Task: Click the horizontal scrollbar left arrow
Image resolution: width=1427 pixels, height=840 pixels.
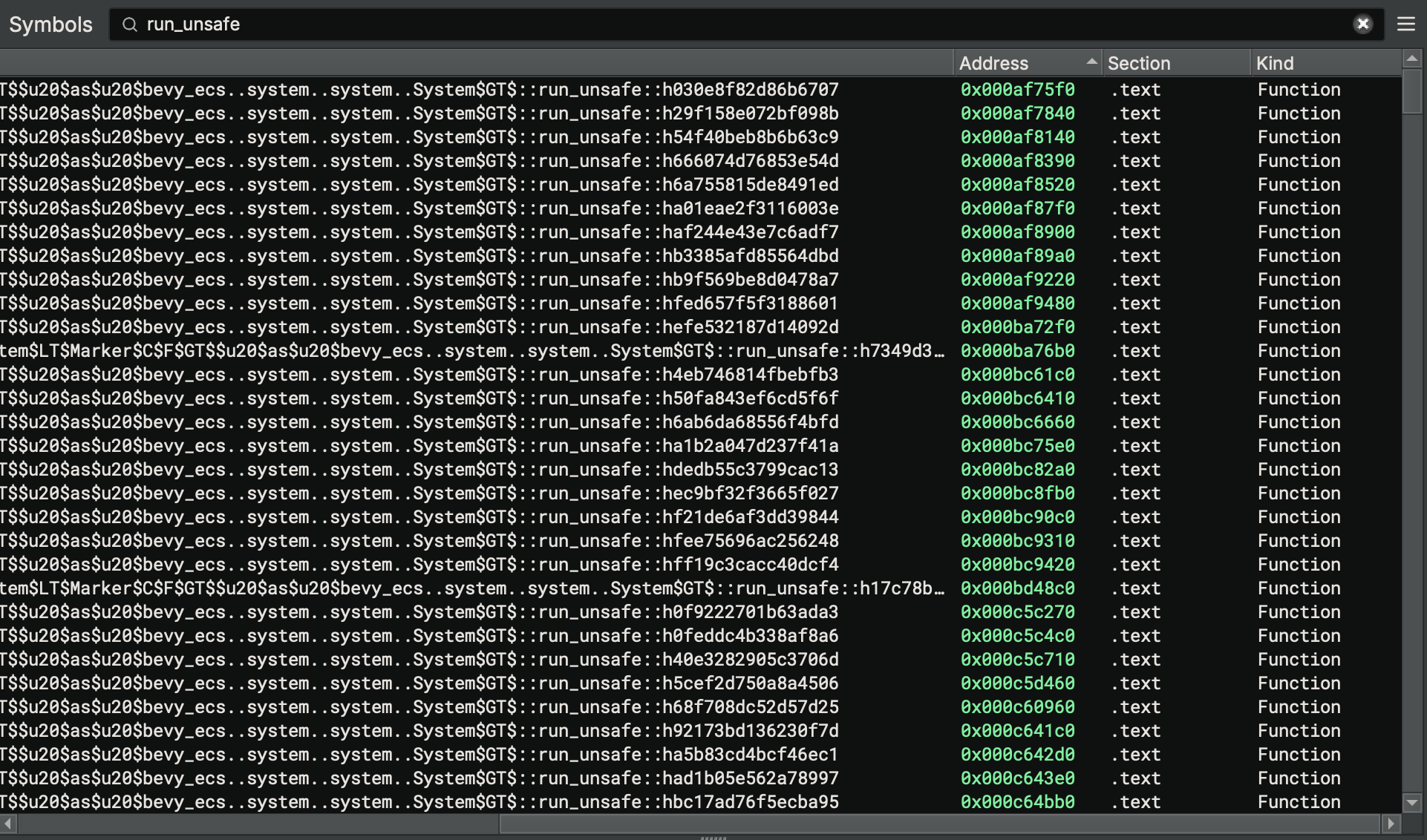Action: pyautogui.click(x=8, y=823)
